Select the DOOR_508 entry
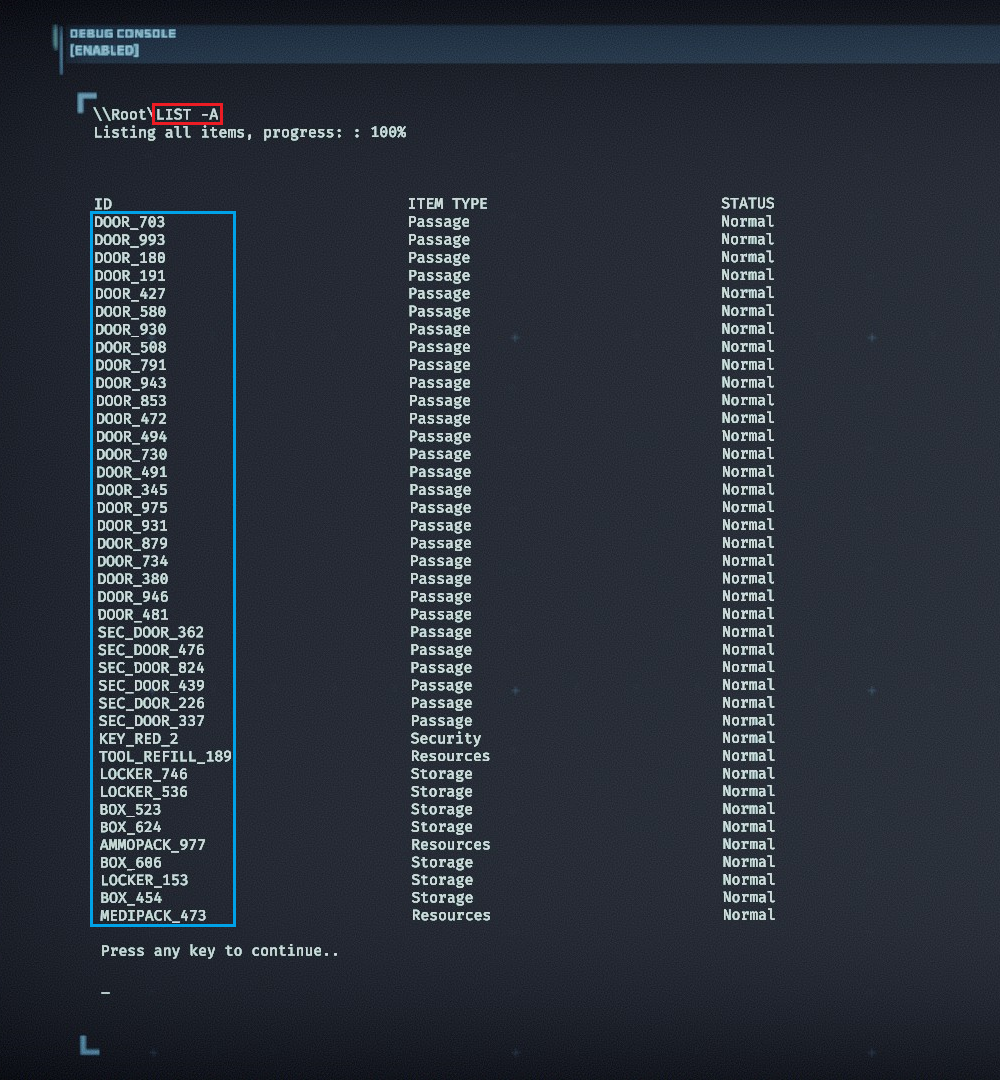Screen dimensions: 1000x1080 click(130, 347)
